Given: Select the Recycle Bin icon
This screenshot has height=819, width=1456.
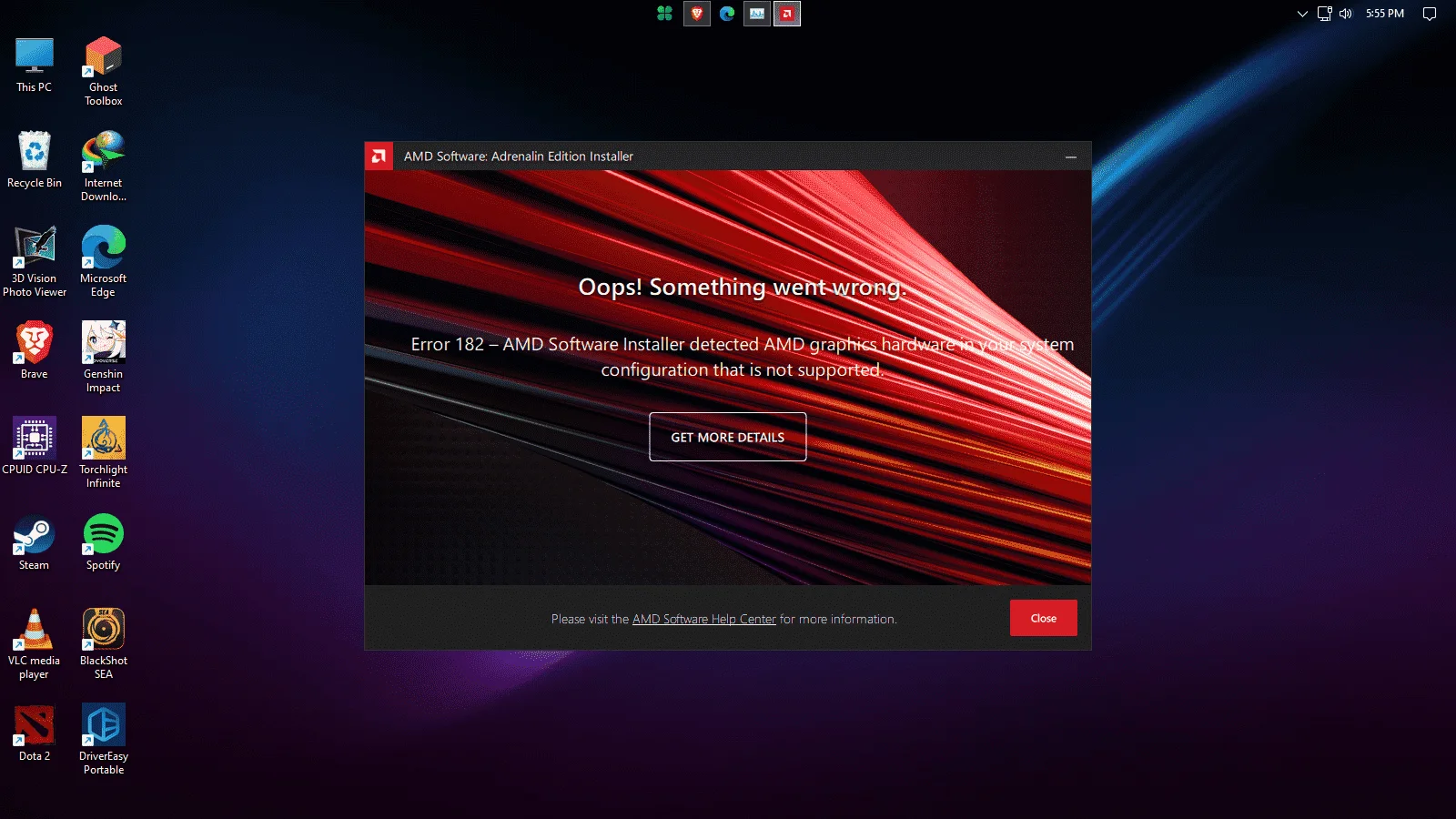Looking at the screenshot, I should [35, 160].
